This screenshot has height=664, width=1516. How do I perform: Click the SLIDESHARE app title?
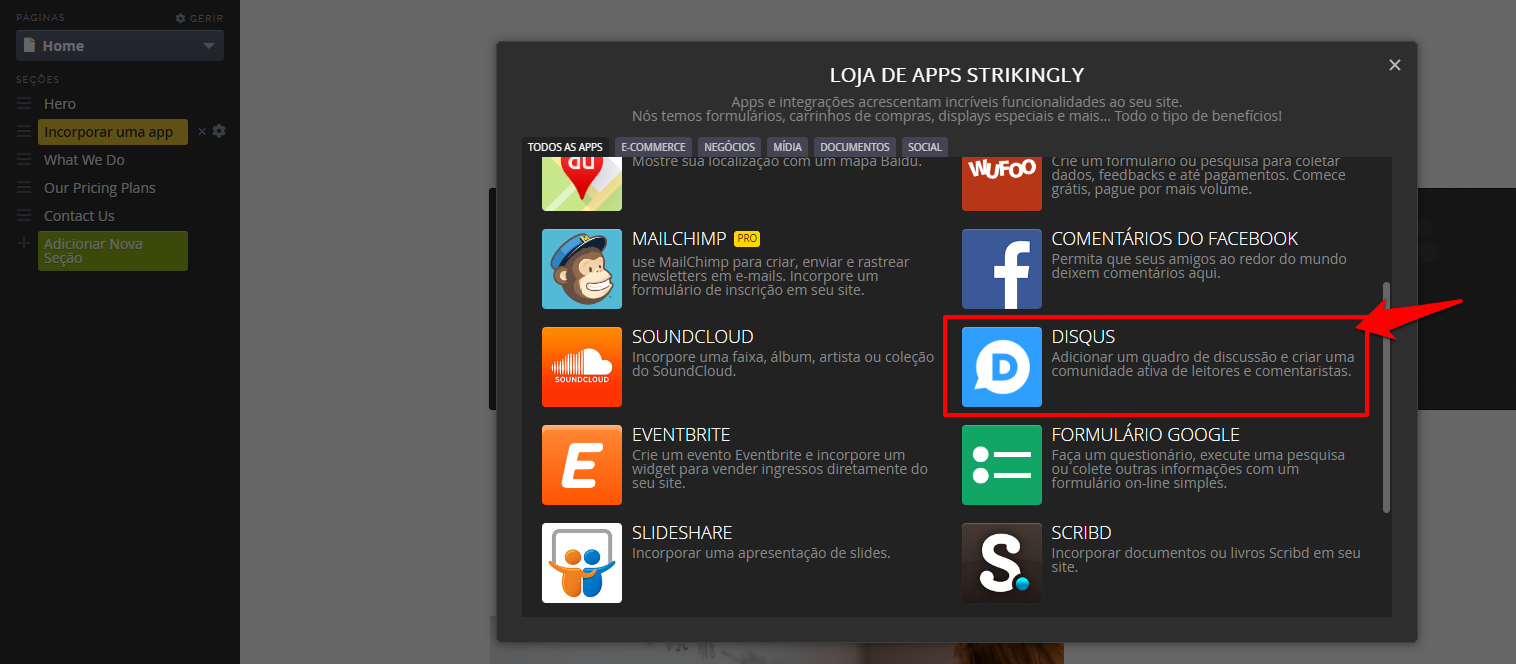(682, 533)
